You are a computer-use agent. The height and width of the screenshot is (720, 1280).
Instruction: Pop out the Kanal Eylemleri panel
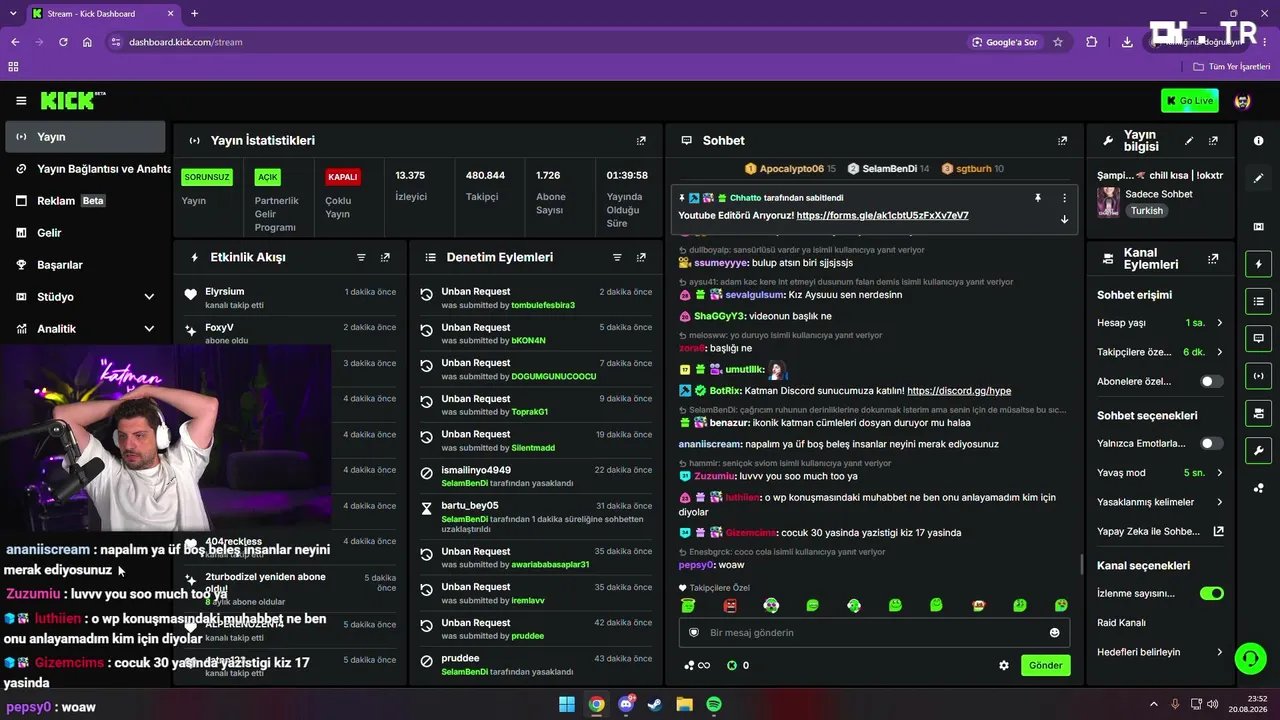[1213, 258]
